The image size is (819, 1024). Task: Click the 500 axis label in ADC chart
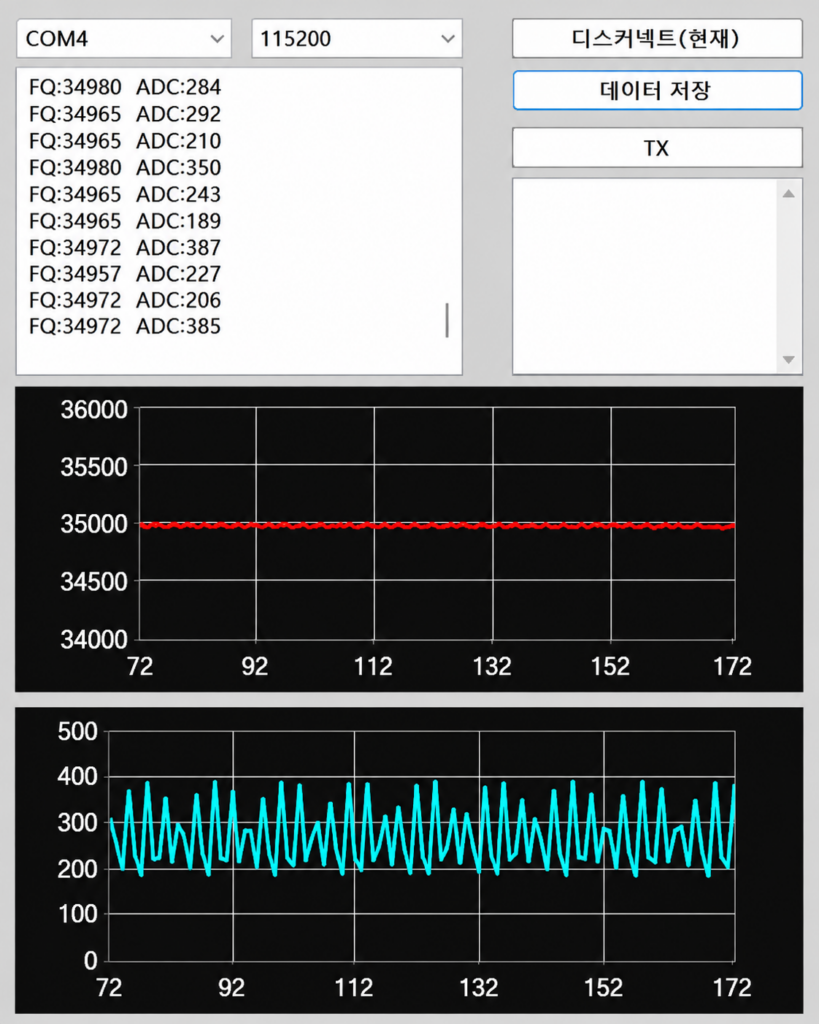pos(77,731)
